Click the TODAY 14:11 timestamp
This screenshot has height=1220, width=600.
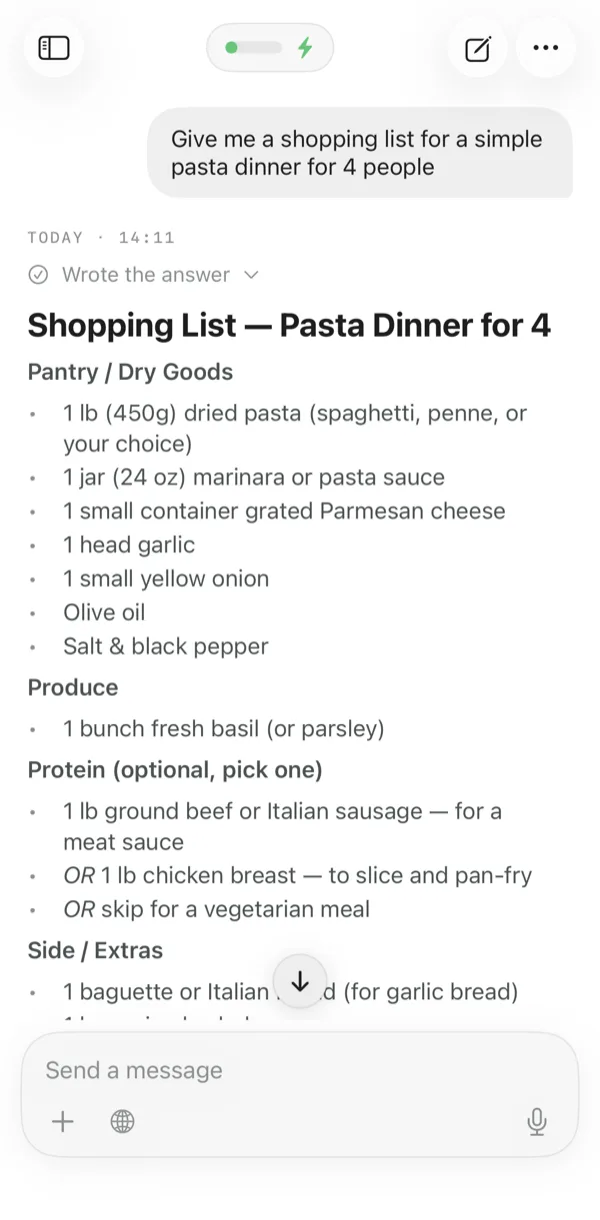(x=101, y=237)
